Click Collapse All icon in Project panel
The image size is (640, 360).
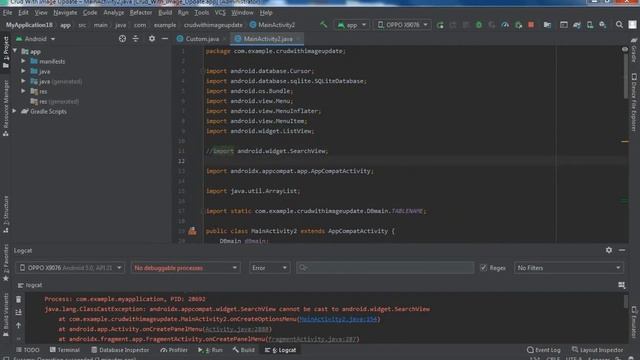coord(136,39)
